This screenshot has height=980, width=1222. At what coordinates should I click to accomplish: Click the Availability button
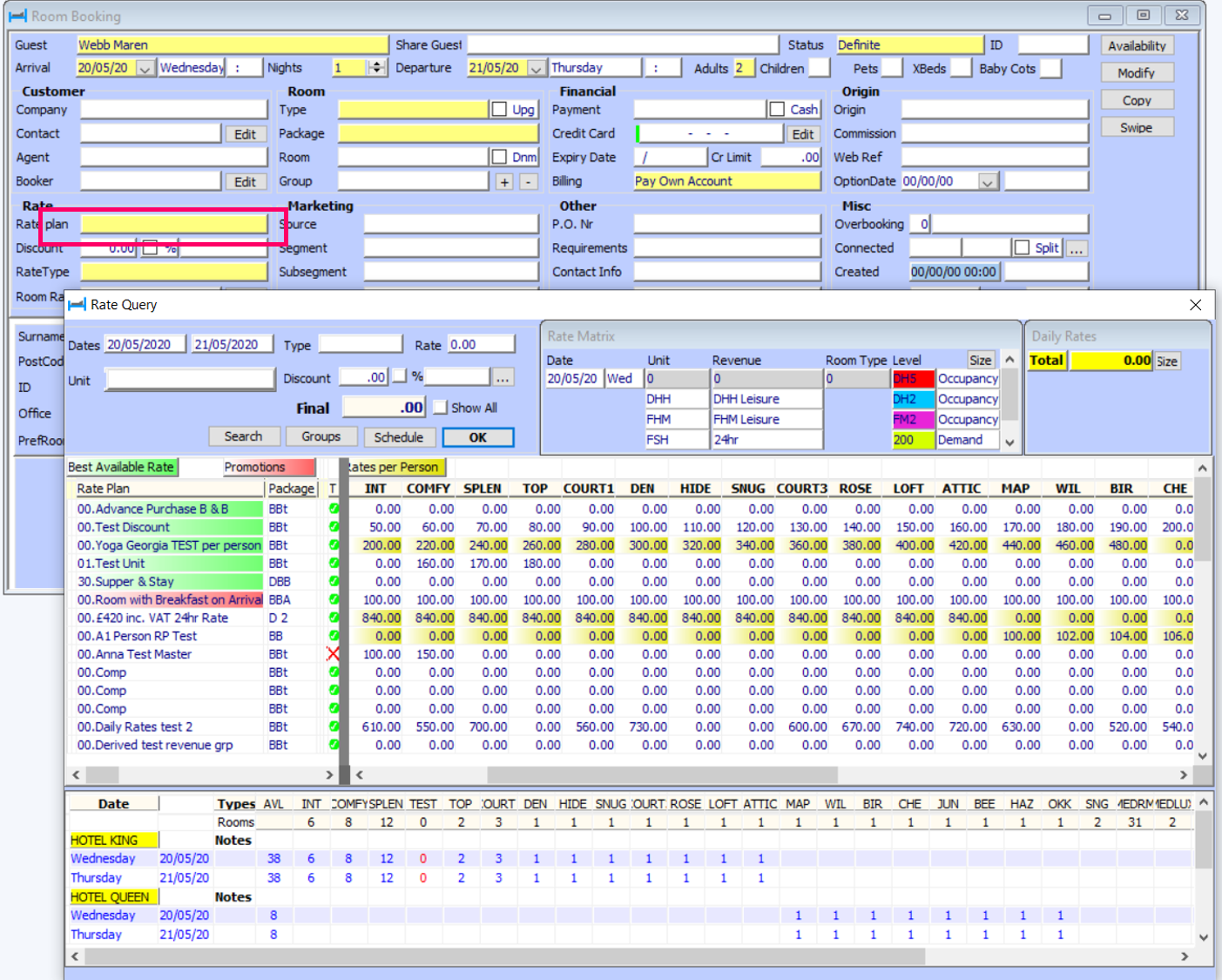[x=1137, y=46]
